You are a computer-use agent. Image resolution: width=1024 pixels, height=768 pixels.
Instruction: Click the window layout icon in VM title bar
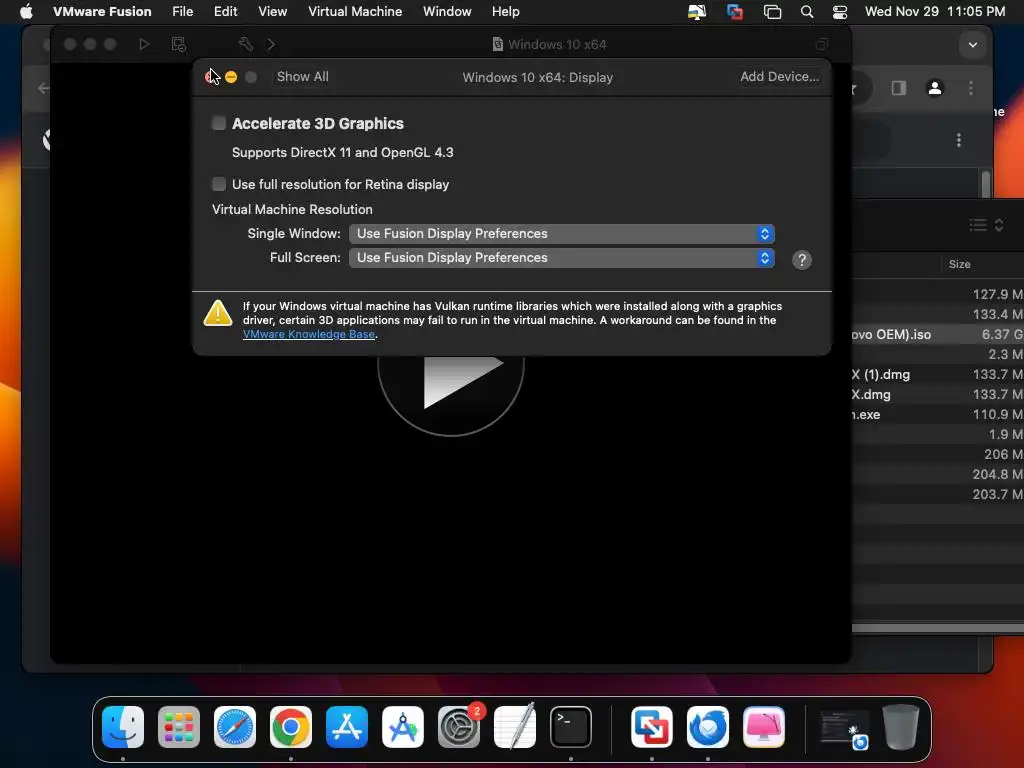click(822, 44)
